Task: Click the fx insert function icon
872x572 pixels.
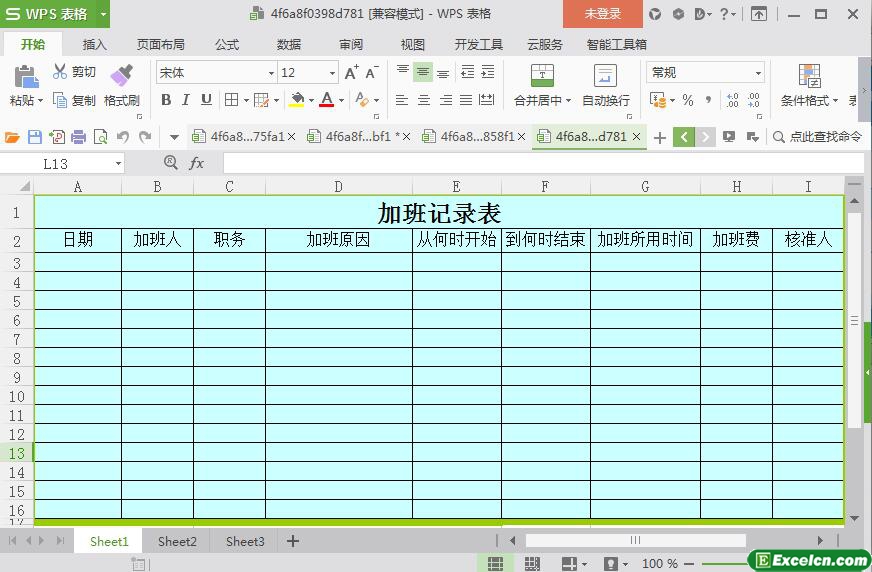Action: pos(196,163)
